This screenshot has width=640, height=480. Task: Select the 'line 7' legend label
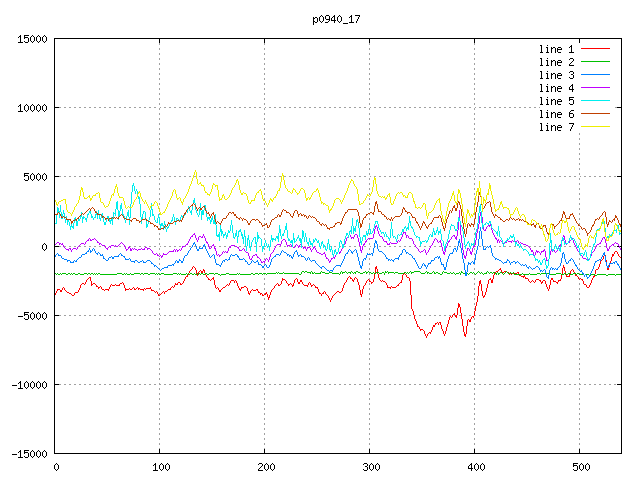[x=556, y=127]
